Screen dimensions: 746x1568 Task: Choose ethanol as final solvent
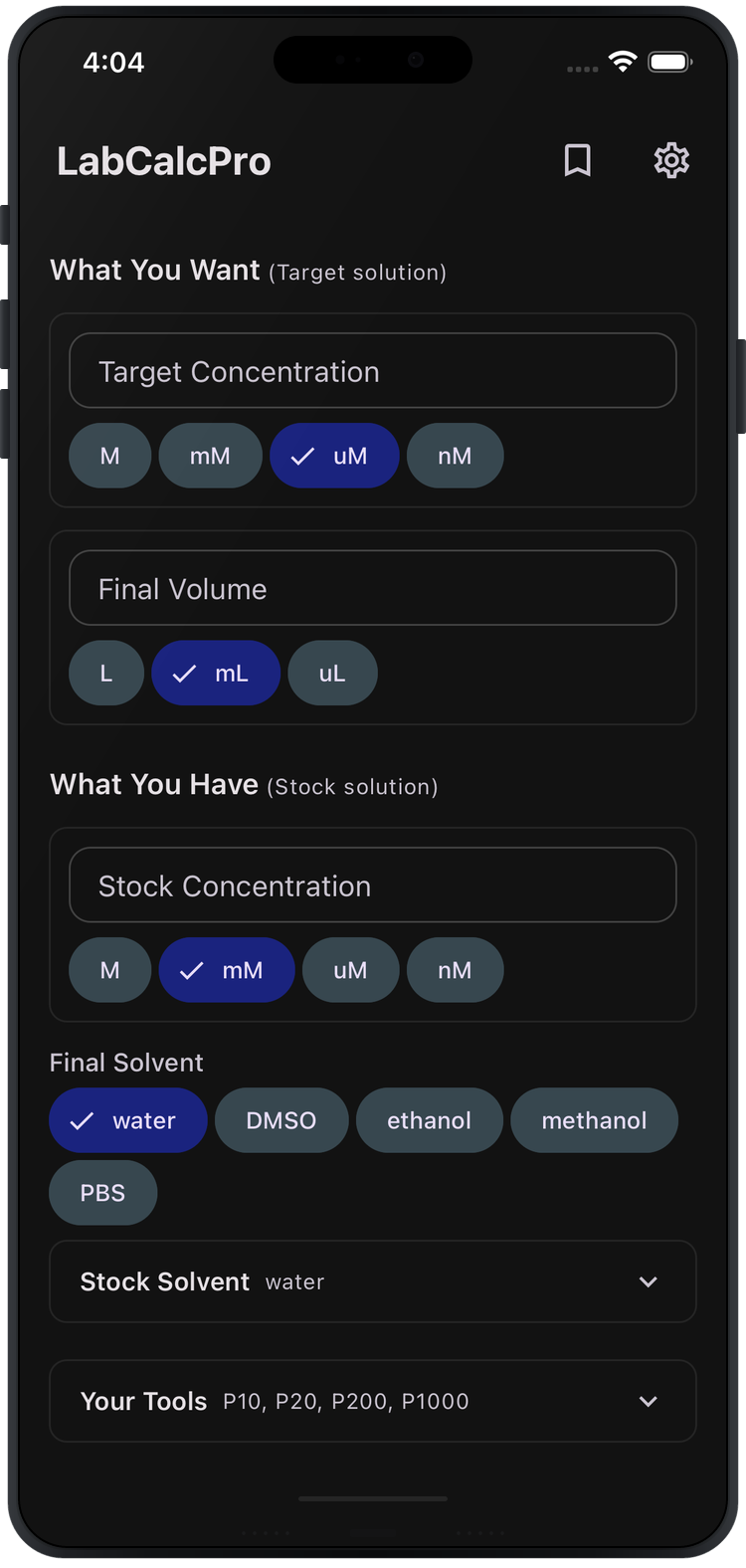[430, 1120]
